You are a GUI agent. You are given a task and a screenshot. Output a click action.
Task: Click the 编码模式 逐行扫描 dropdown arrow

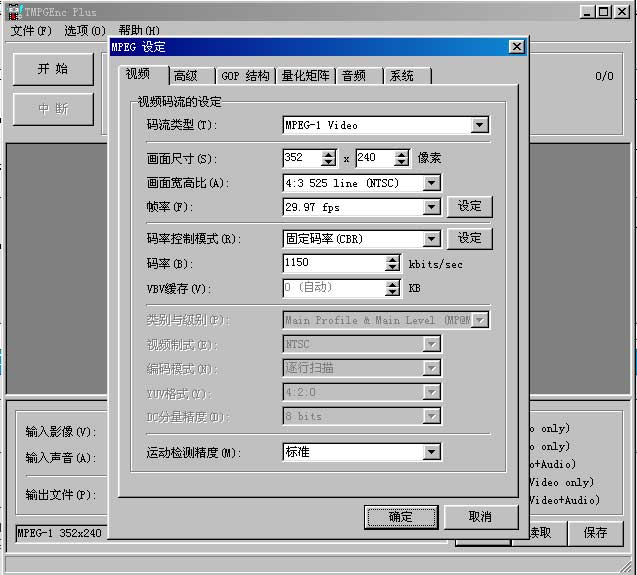431,368
